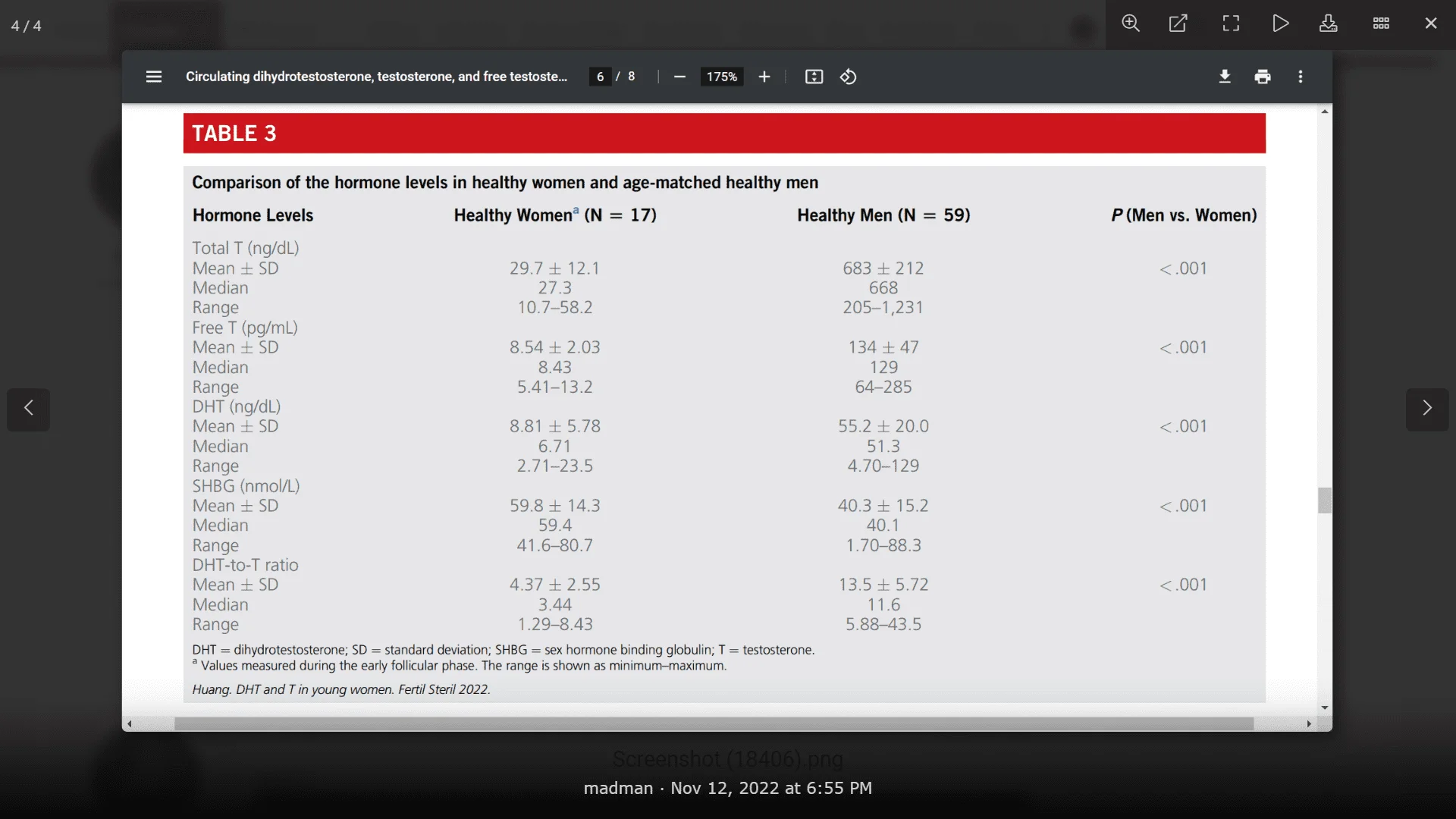Viewport: 1456px width, 819px height.
Task: Click 'Free T (pg/mL)' row label
Action: click(245, 328)
